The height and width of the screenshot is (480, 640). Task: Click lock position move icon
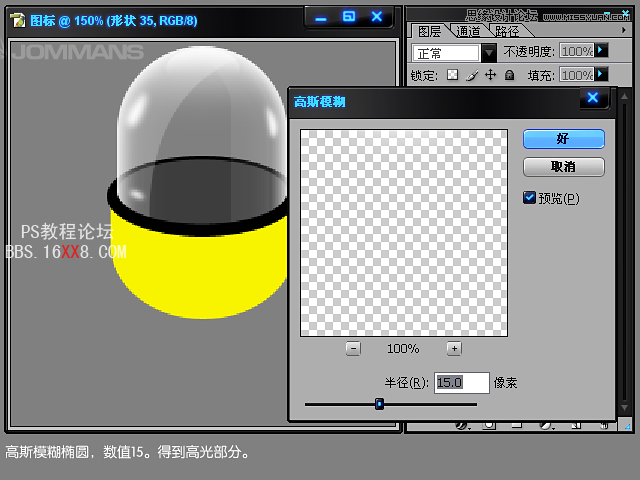pos(490,75)
